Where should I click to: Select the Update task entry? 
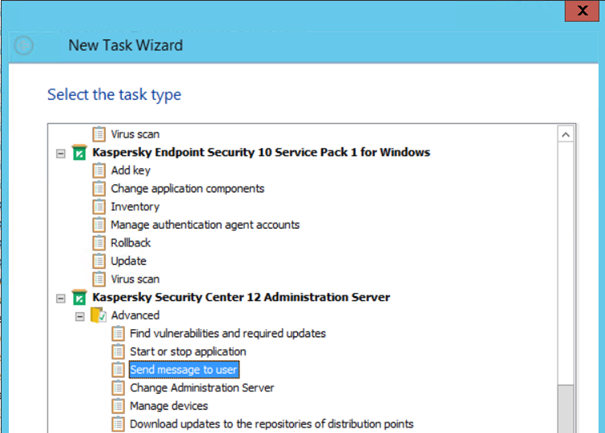point(129,261)
